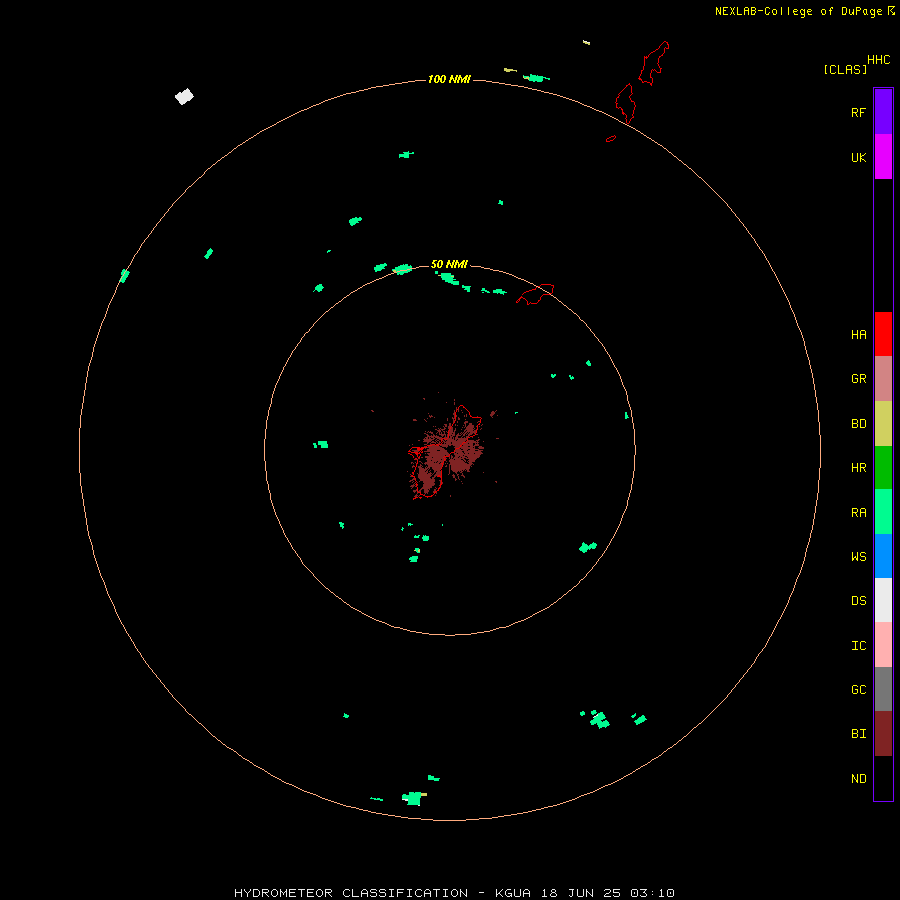The height and width of the screenshot is (900, 900).
Task: Click the brown biological echo at radar center
Action: click(x=447, y=449)
